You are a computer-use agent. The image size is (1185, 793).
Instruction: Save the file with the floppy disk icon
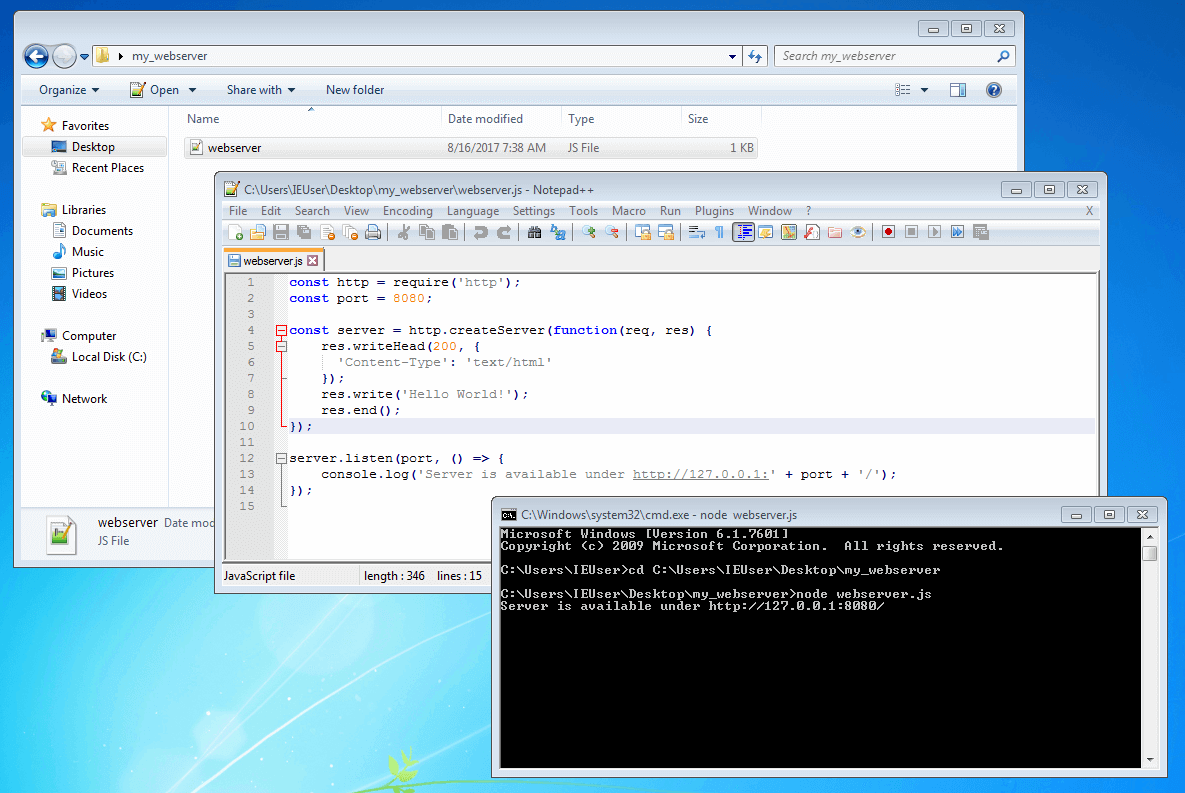click(x=281, y=233)
